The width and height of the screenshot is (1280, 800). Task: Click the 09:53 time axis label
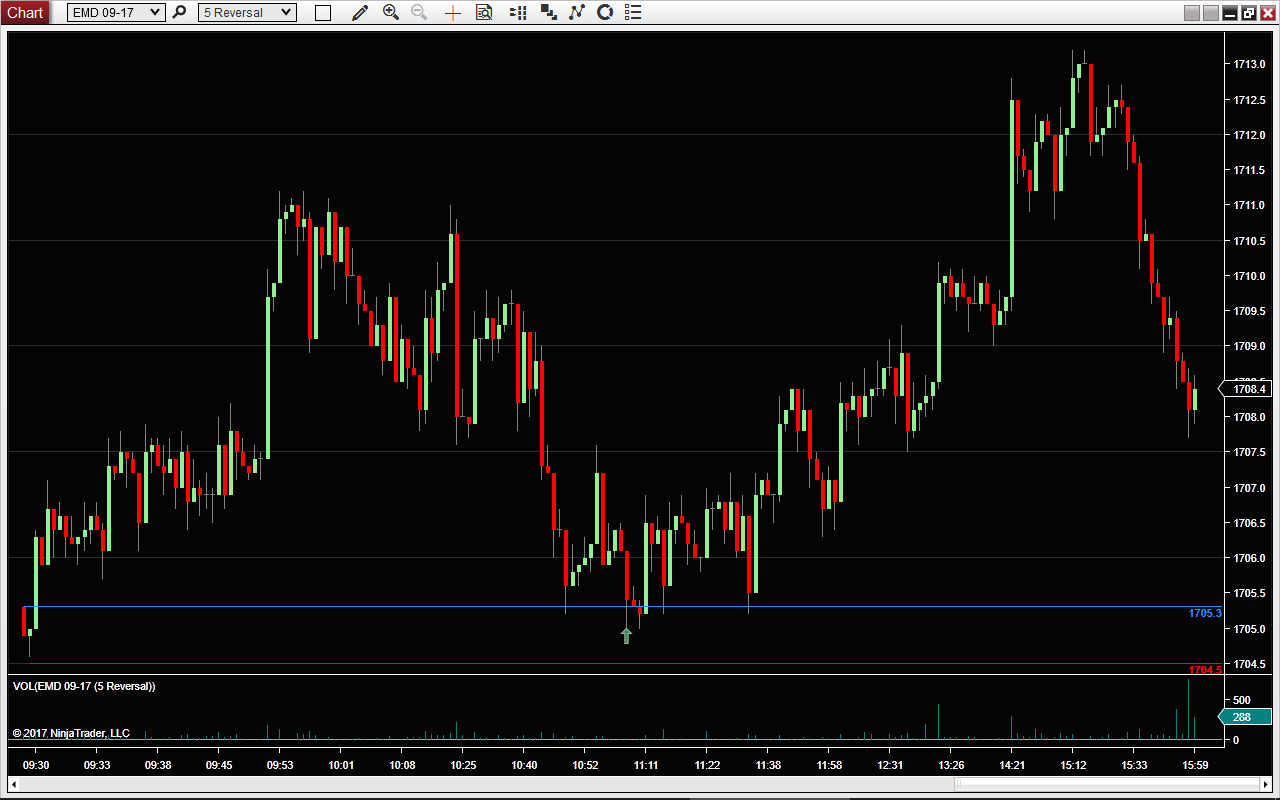pyautogui.click(x=280, y=765)
